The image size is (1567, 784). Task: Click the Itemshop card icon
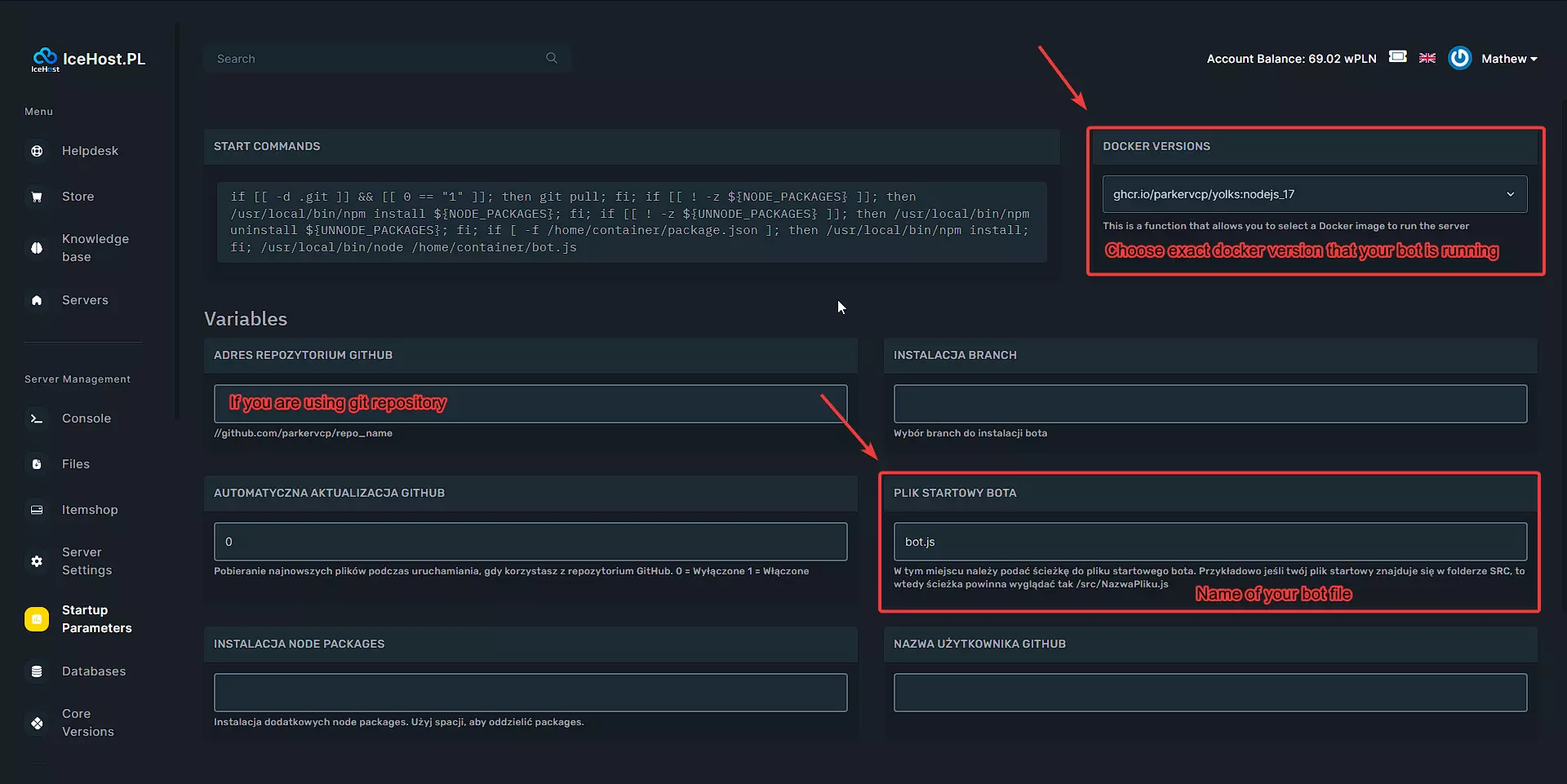pos(37,510)
